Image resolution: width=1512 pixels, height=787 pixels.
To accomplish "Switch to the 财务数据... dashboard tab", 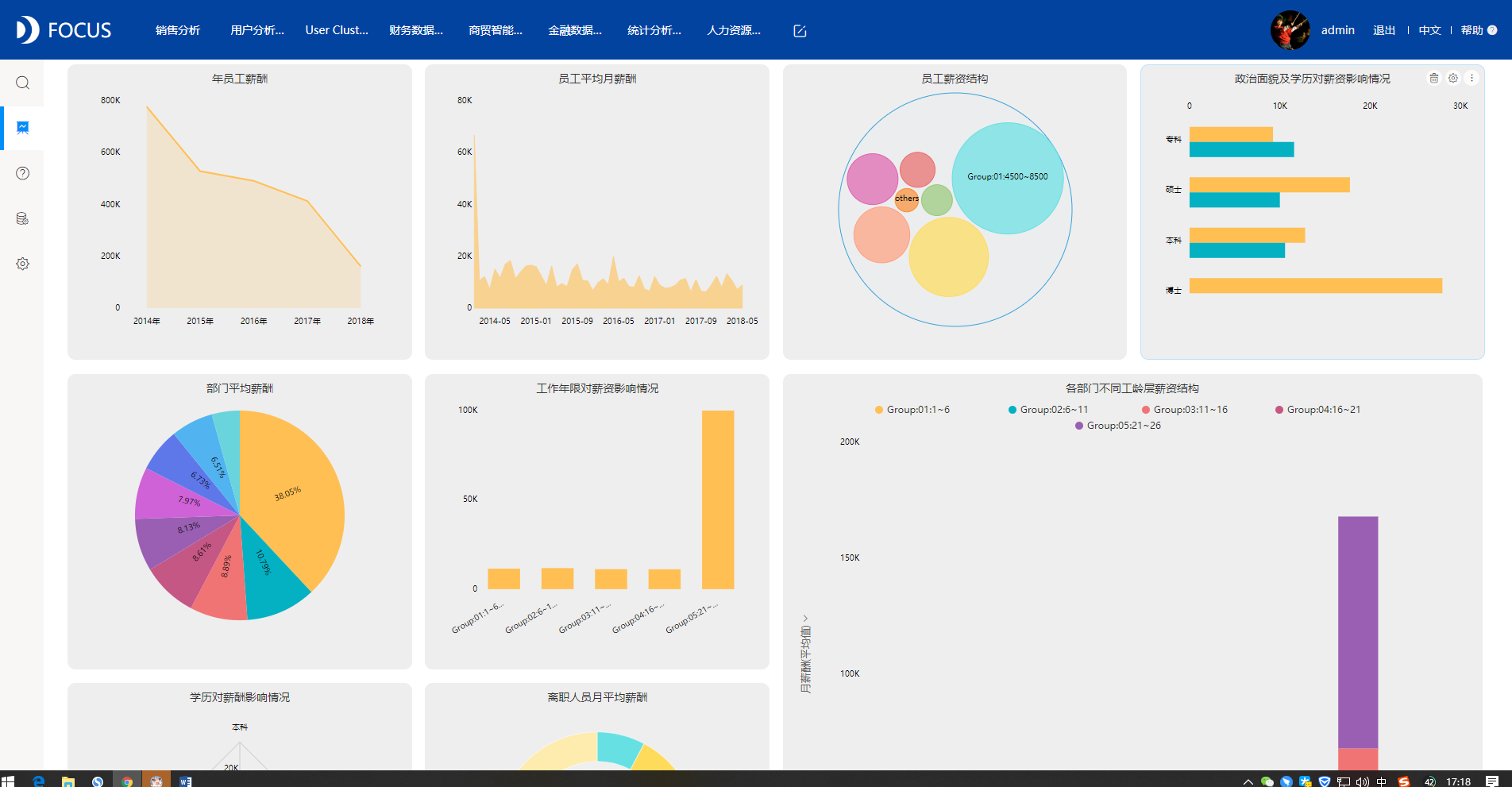I will pos(416,30).
